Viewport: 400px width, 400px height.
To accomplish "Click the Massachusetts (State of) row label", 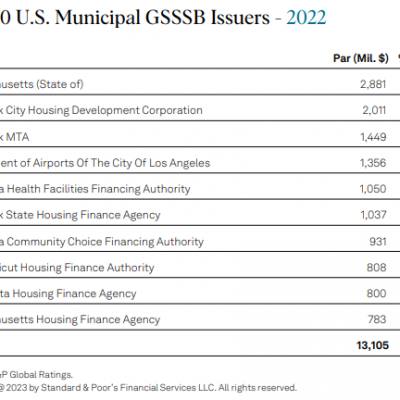I will pyautogui.click(x=41, y=84).
